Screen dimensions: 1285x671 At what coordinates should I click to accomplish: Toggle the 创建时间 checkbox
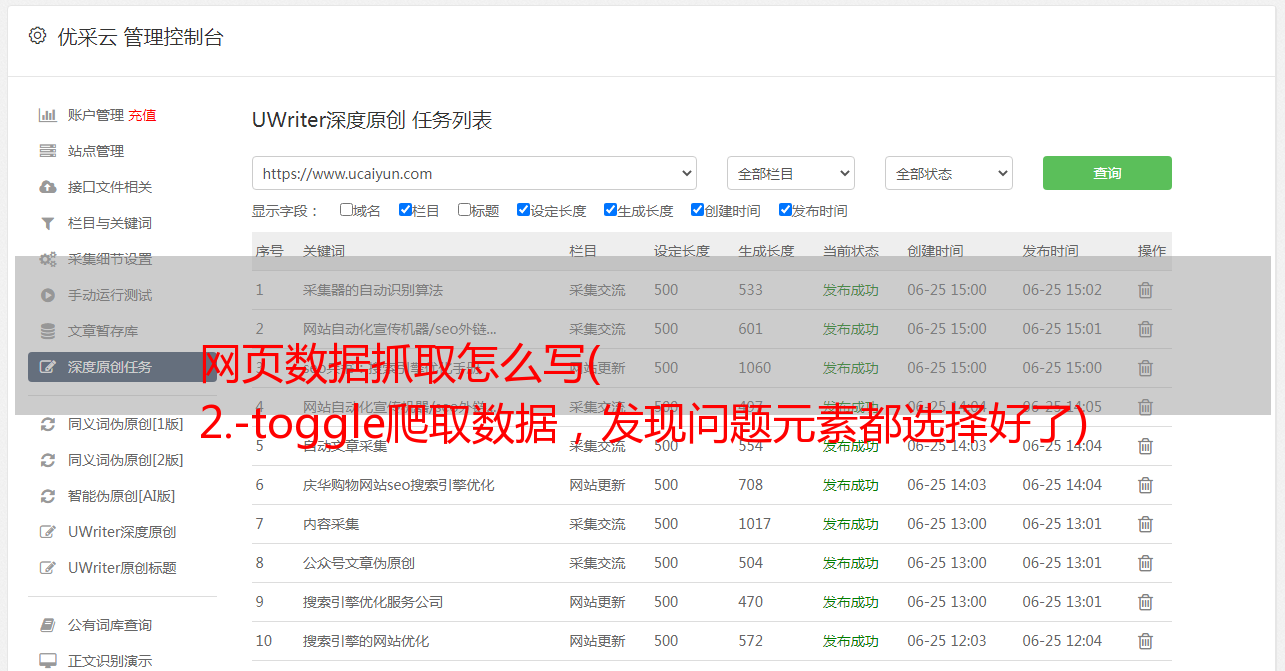click(x=697, y=210)
